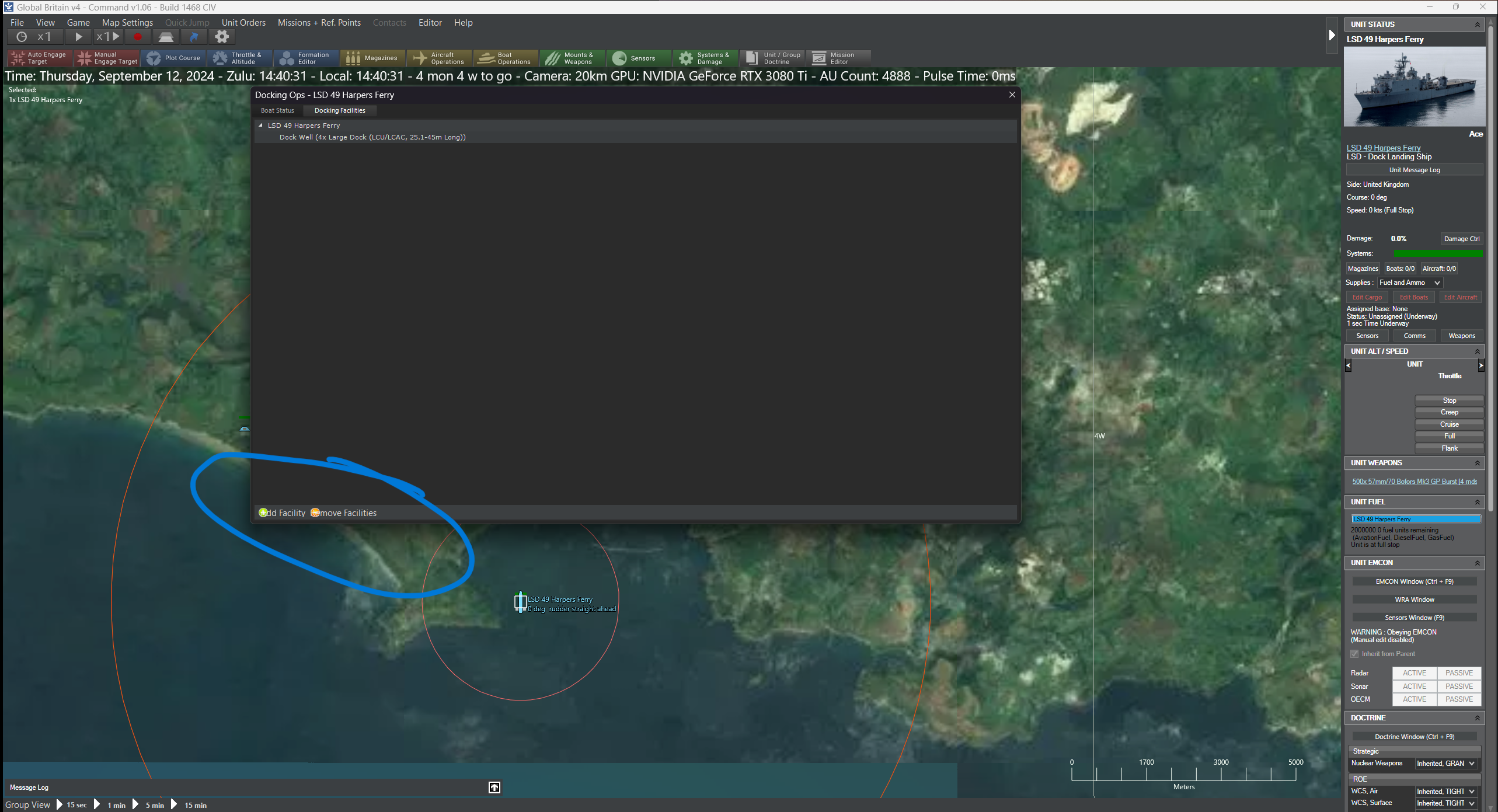Run simulation for 15 sec
This screenshot has width=1498, height=812.
coord(72,805)
